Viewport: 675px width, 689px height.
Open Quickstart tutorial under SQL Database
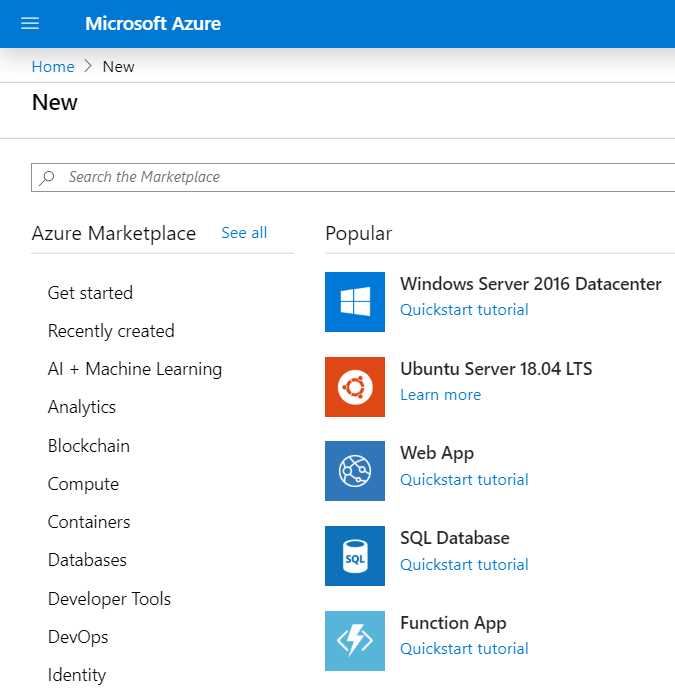[x=464, y=565]
